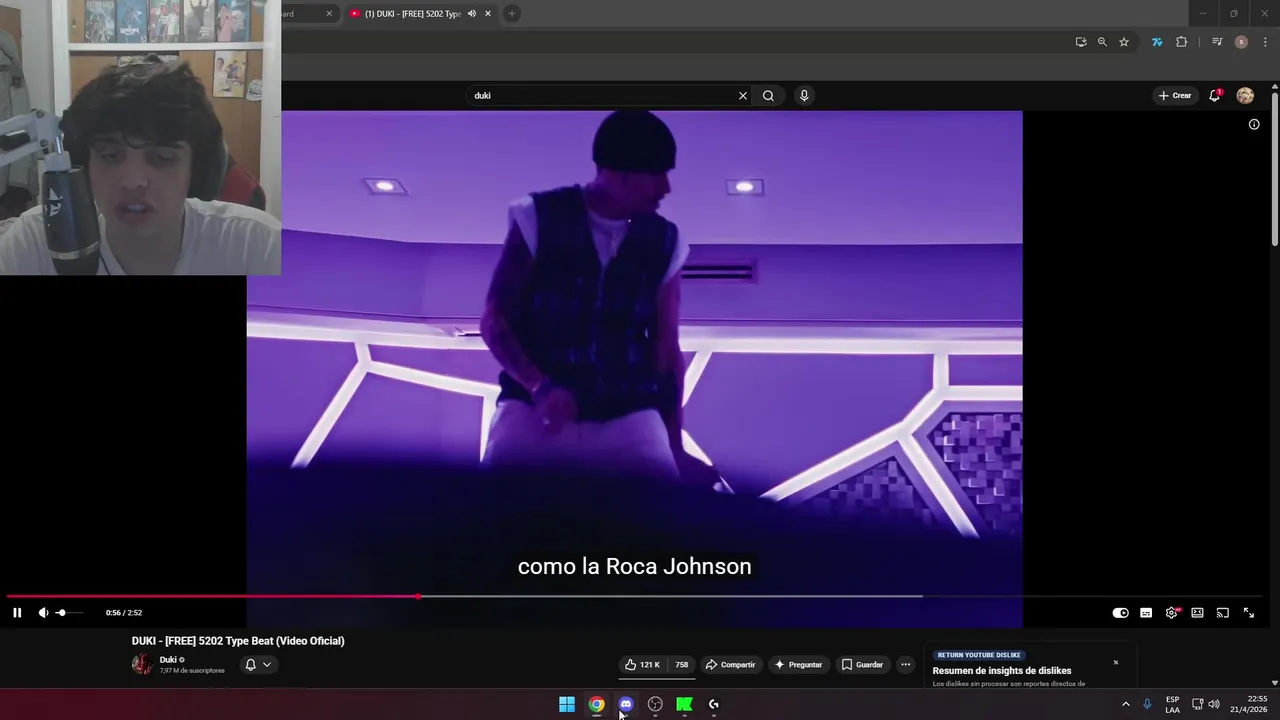Viewport: 1280px width, 720px height.
Task: Open Chrome from the taskbar
Action: tap(596, 704)
